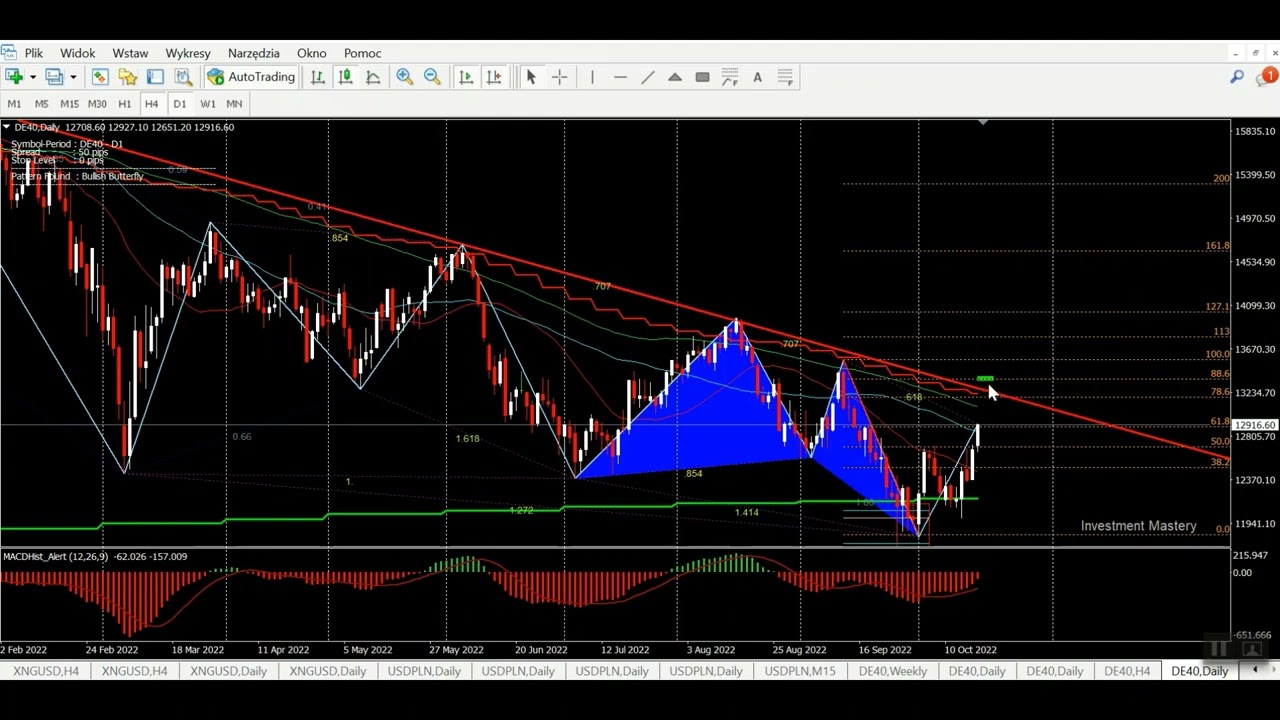Expand the new chart dropdown arrow
The width and height of the screenshot is (1280, 720).
pyautogui.click(x=32, y=77)
